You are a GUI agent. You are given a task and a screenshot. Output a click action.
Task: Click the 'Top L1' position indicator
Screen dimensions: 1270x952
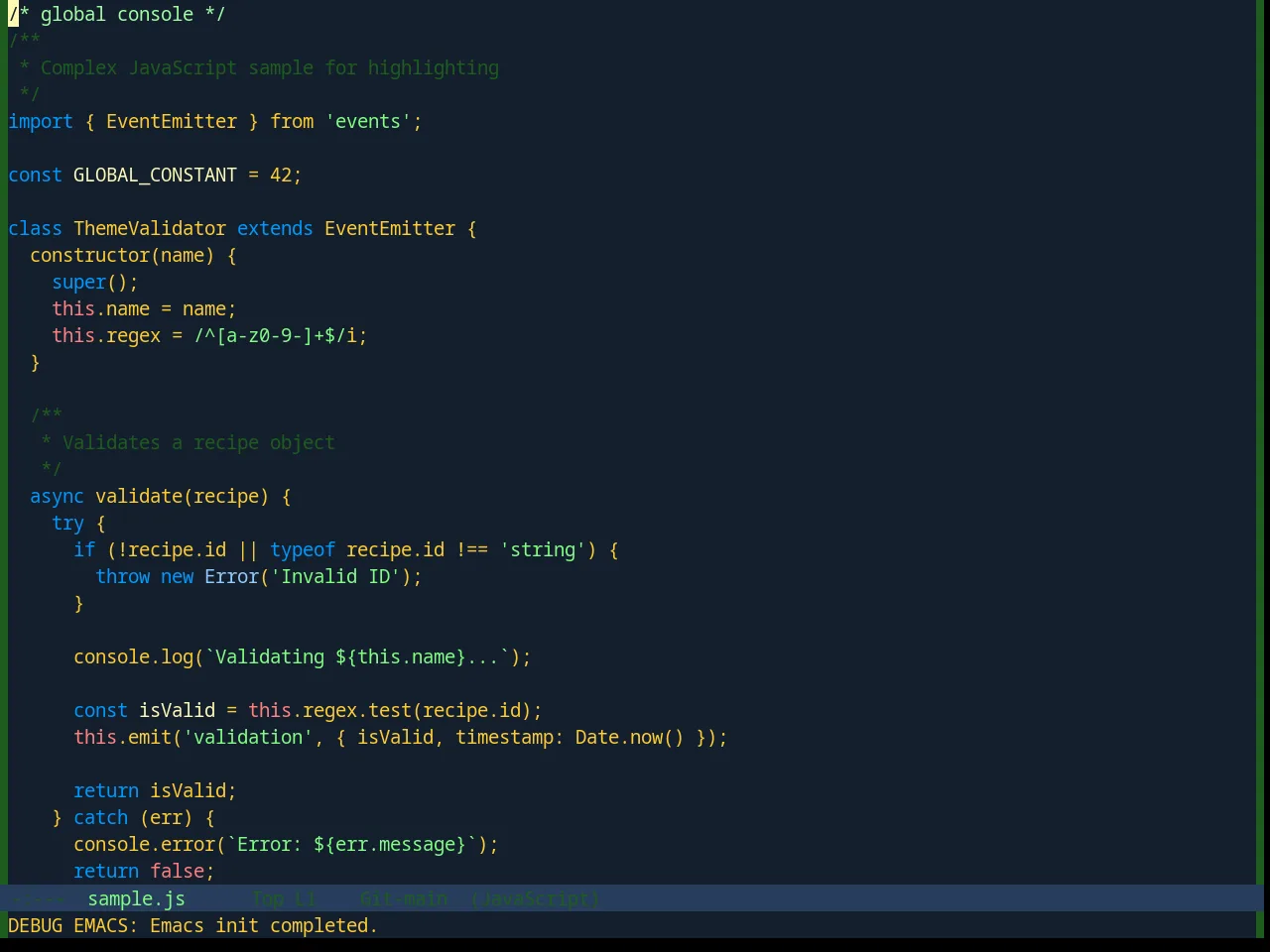pos(284,898)
